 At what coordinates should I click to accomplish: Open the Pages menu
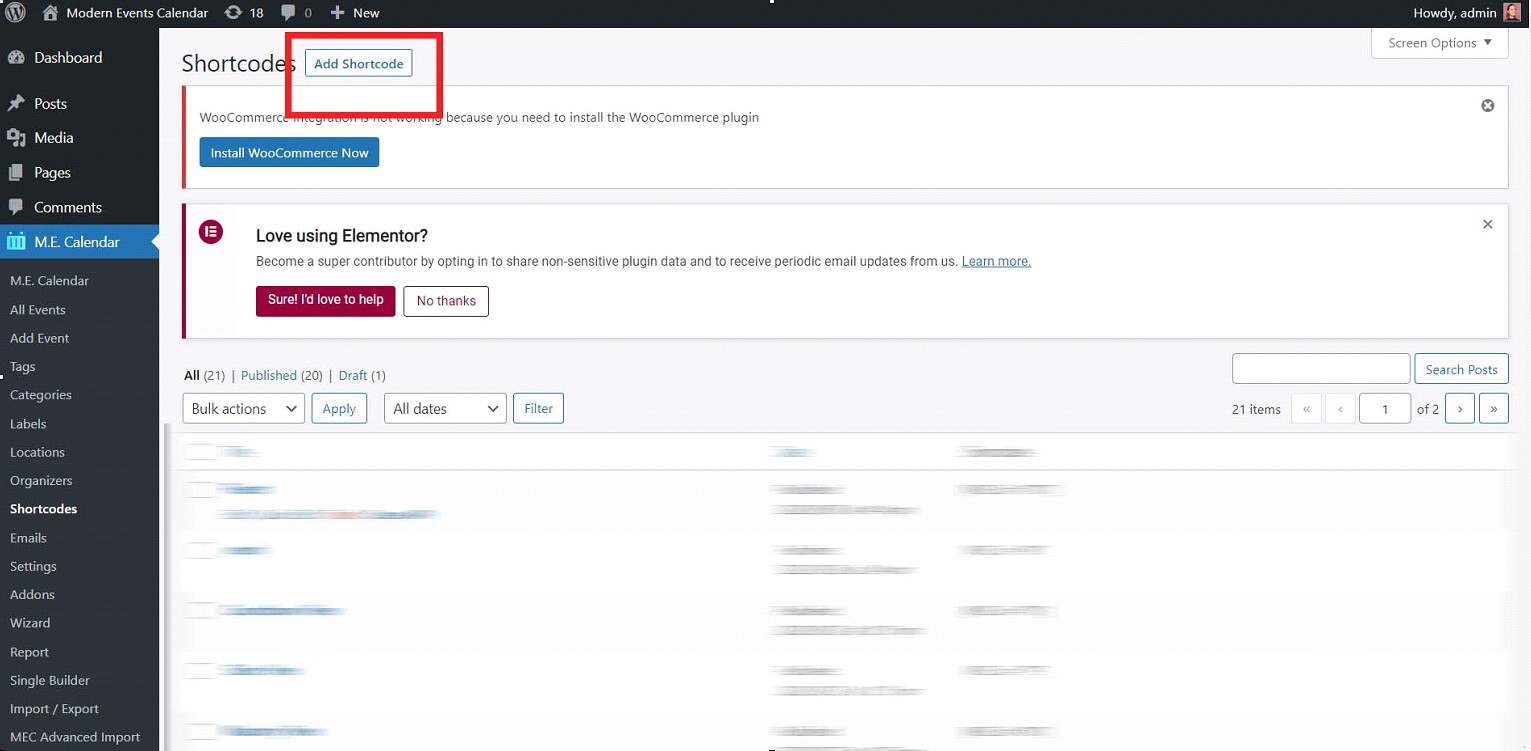pyautogui.click(x=52, y=173)
